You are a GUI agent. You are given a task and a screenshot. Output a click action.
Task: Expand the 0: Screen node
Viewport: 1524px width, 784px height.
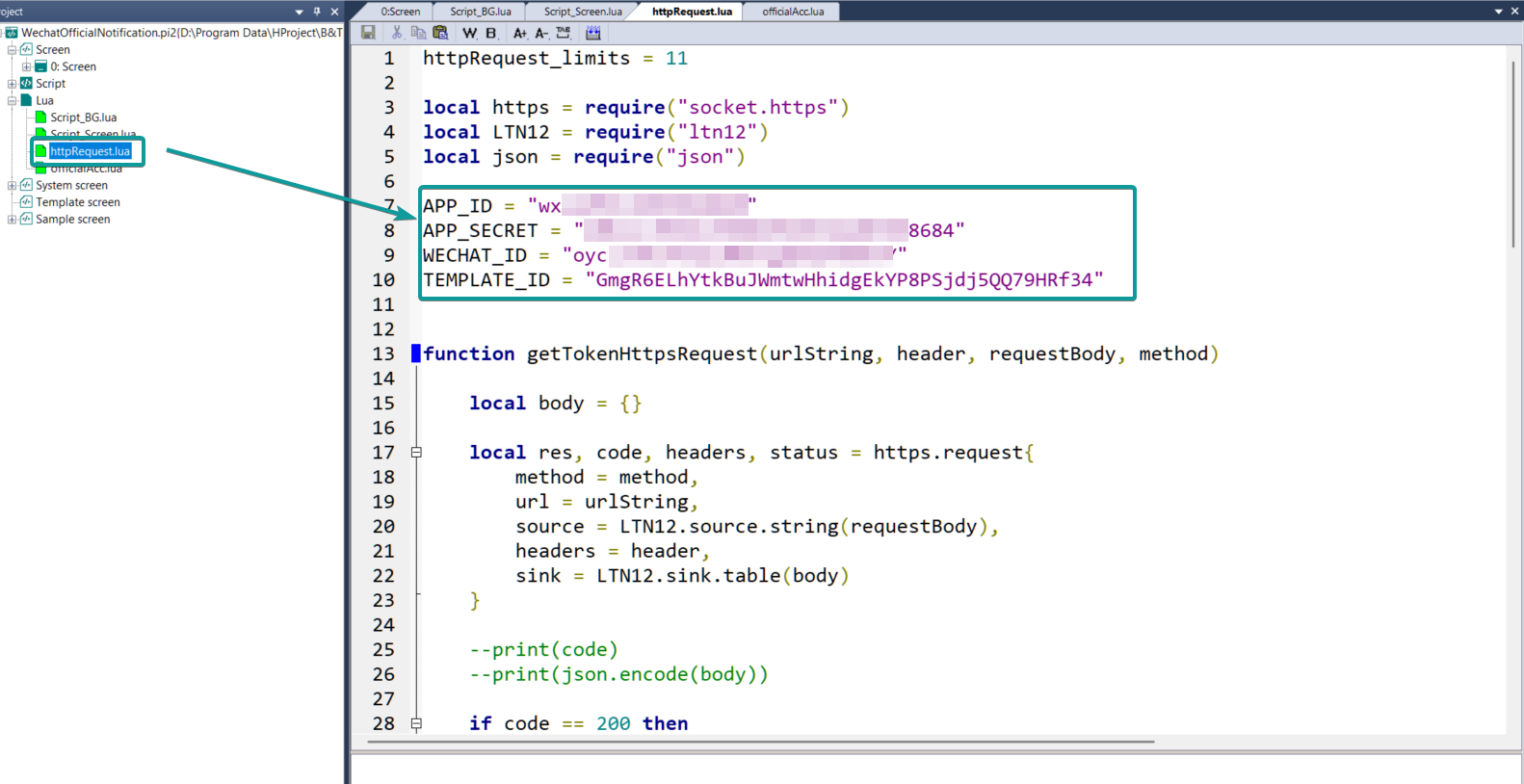(x=27, y=66)
